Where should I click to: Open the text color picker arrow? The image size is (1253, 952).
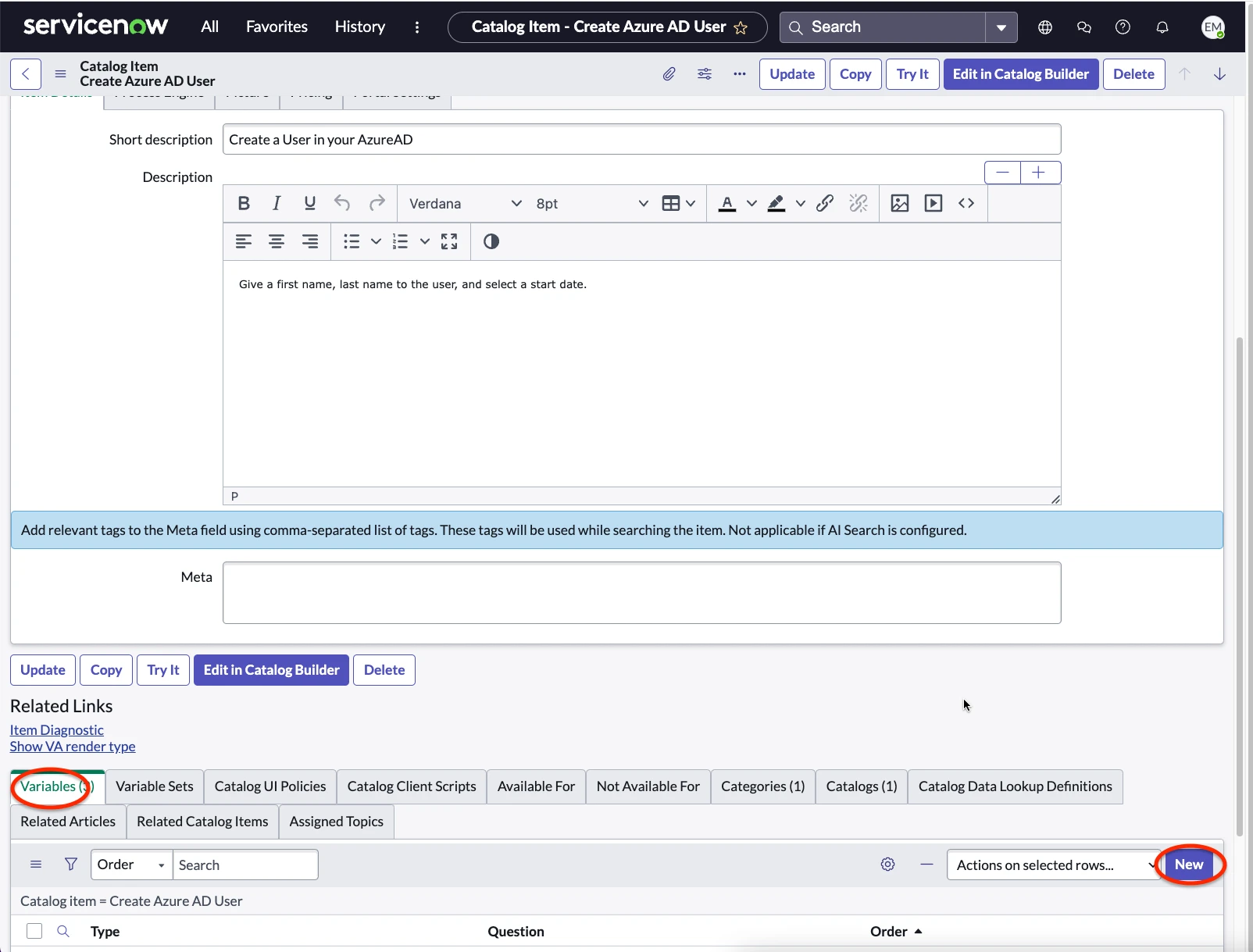click(751, 204)
